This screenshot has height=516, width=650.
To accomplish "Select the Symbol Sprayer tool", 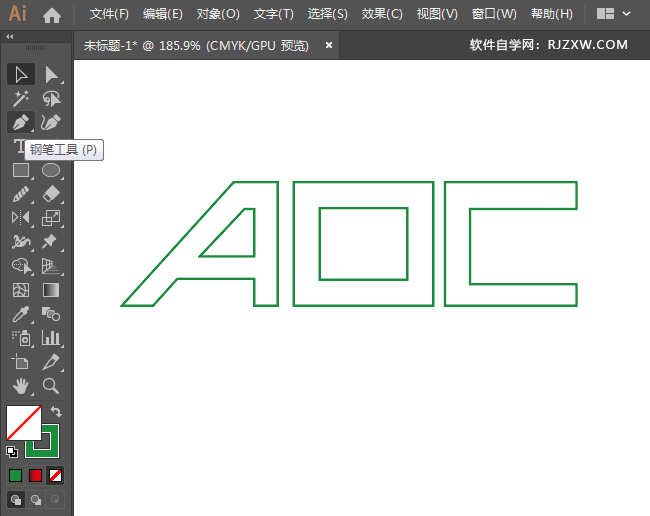I will coord(21,338).
